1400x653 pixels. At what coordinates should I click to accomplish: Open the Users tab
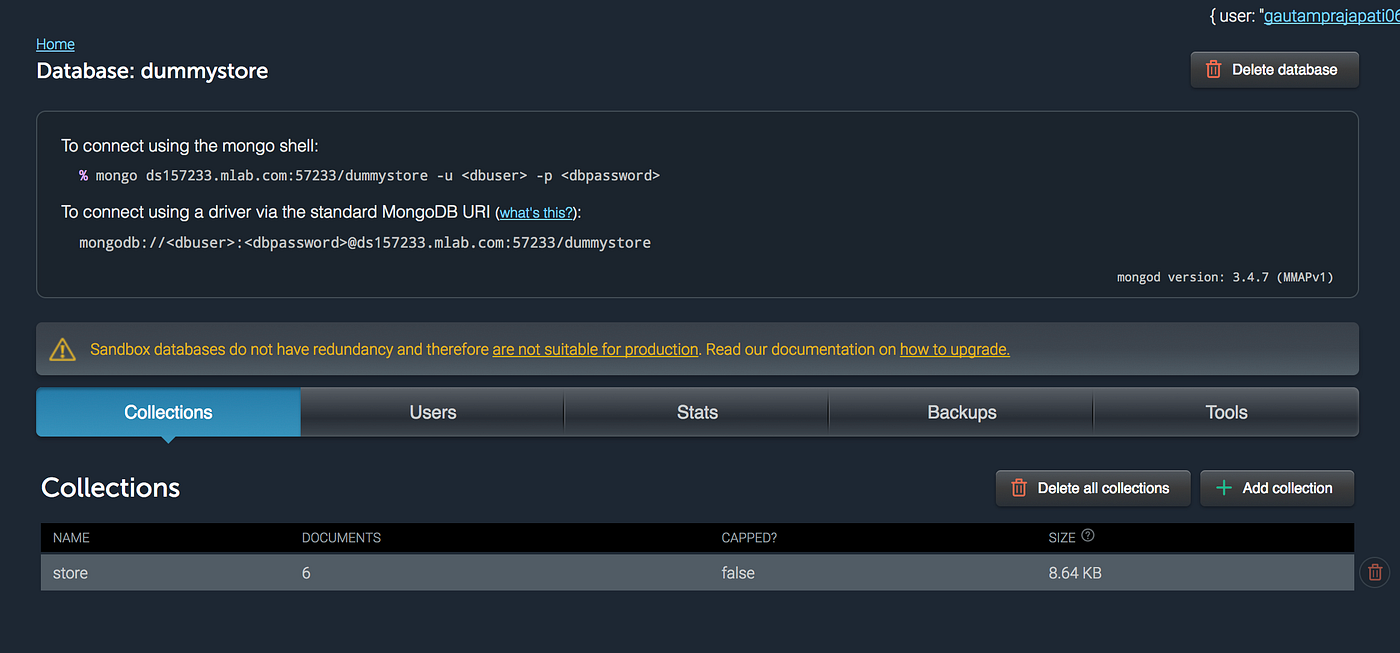pyautogui.click(x=432, y=412)
